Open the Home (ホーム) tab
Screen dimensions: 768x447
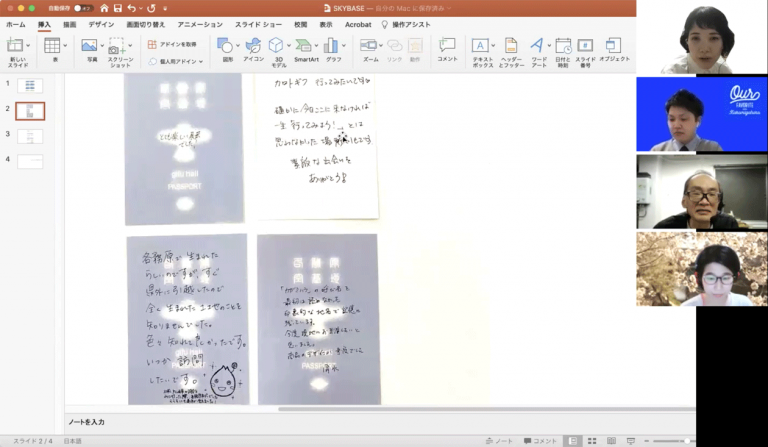coord(16,24)
